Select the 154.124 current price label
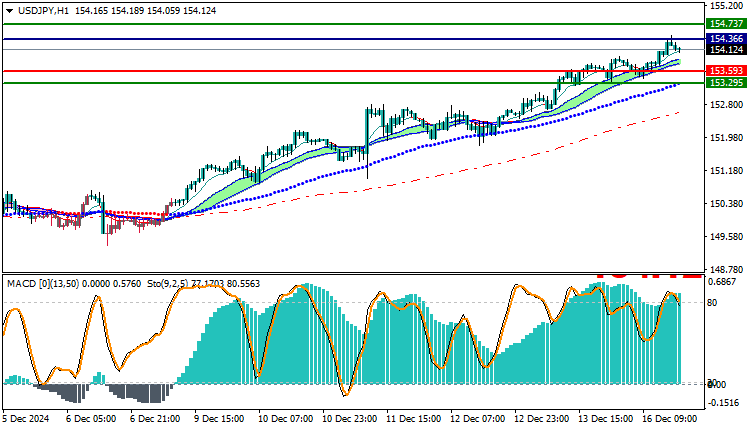Image resolution: width=750 pixels, height=430 pixels. [x=727, y=50]
